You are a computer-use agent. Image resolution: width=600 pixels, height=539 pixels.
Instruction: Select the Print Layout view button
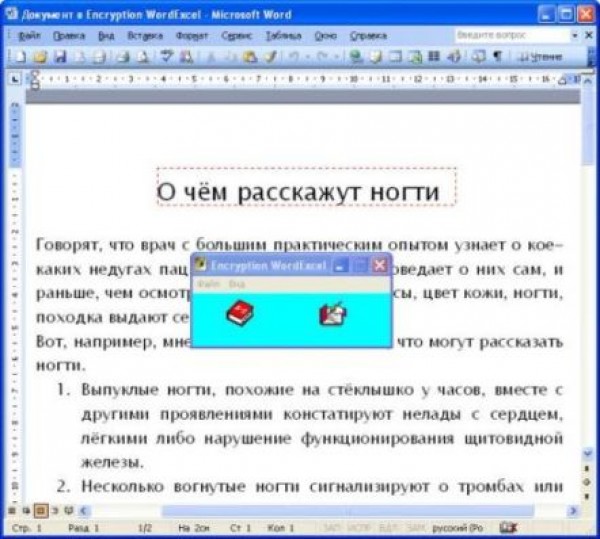tap(41, 510)
